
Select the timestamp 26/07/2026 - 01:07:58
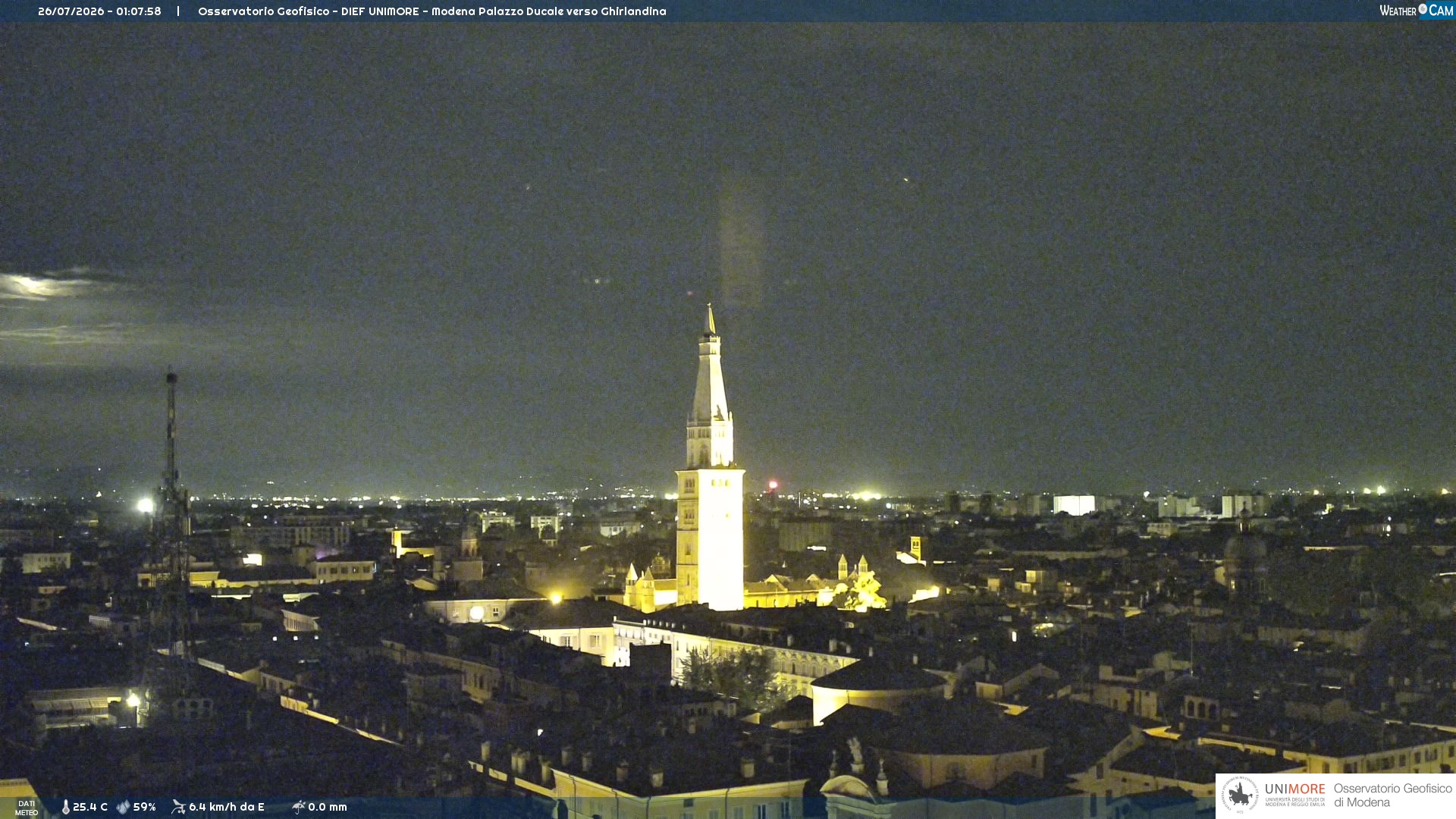click(99, 11)
